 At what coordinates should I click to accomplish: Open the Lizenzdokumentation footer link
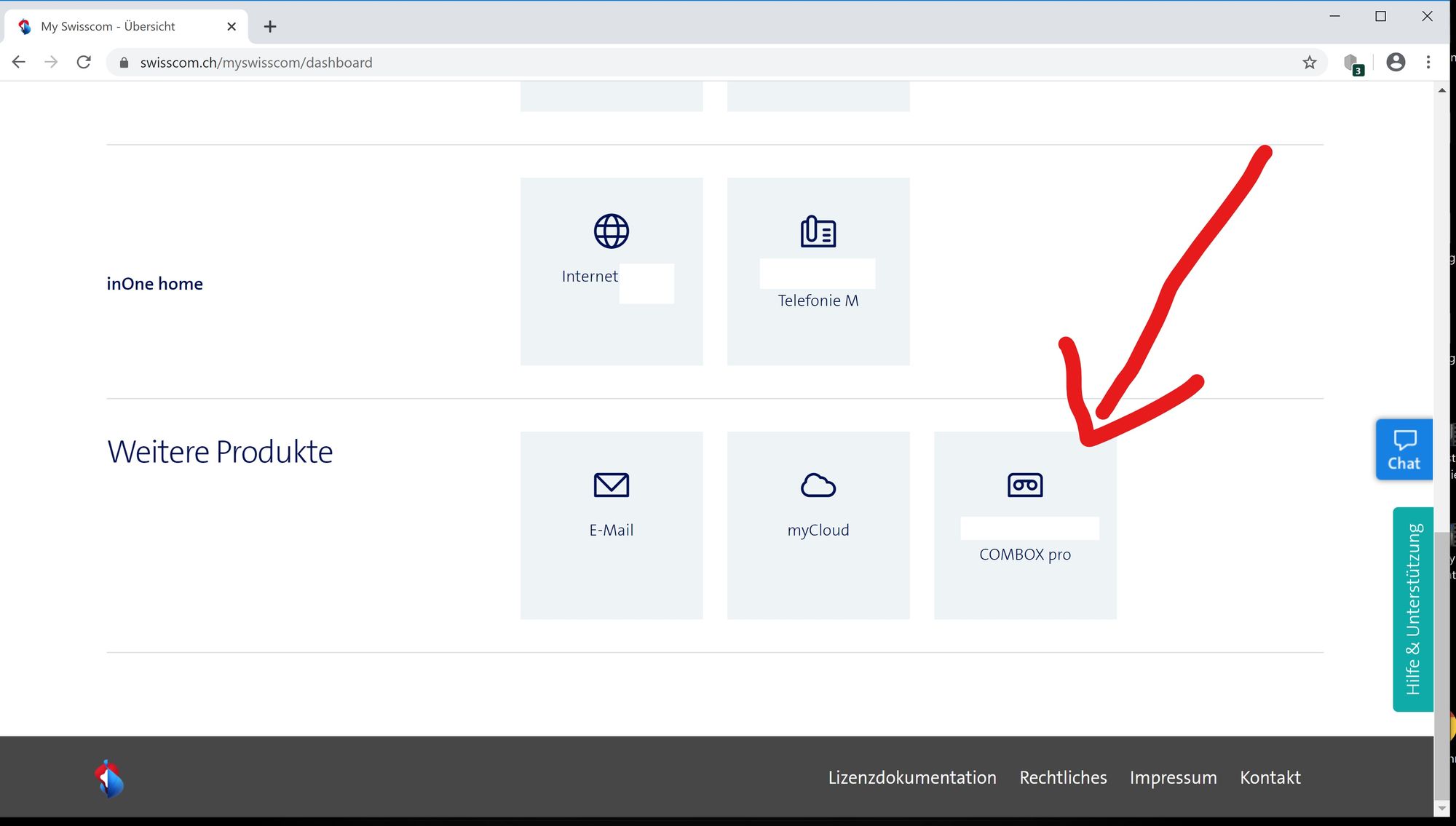click(x=912, y=777)
